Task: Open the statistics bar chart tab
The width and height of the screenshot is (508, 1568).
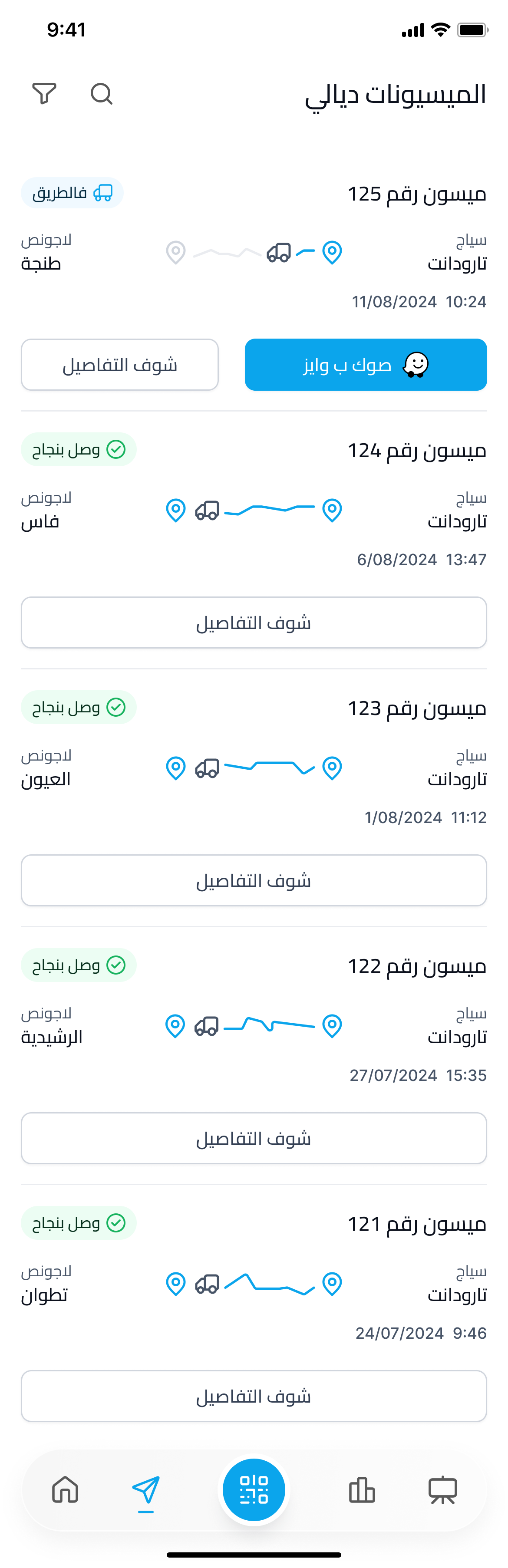Action: (362, 1490)
